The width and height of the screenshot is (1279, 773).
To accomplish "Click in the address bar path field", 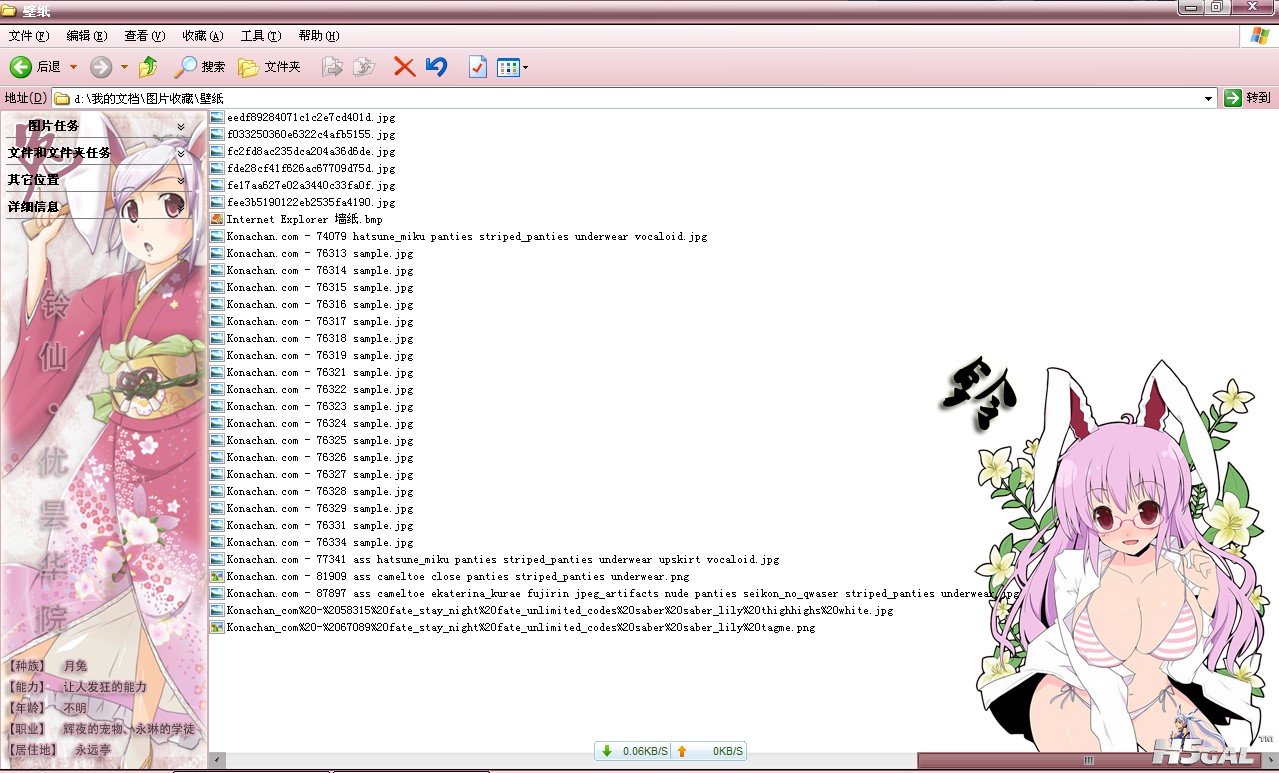I will 600,98.
